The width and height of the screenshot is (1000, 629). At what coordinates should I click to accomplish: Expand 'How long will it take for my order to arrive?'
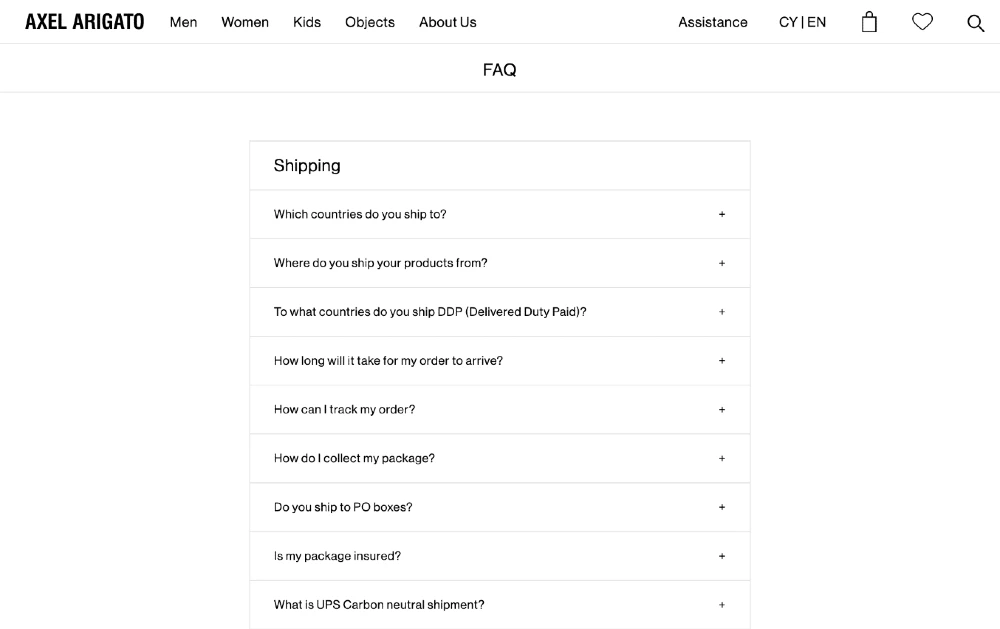(388, 361)
